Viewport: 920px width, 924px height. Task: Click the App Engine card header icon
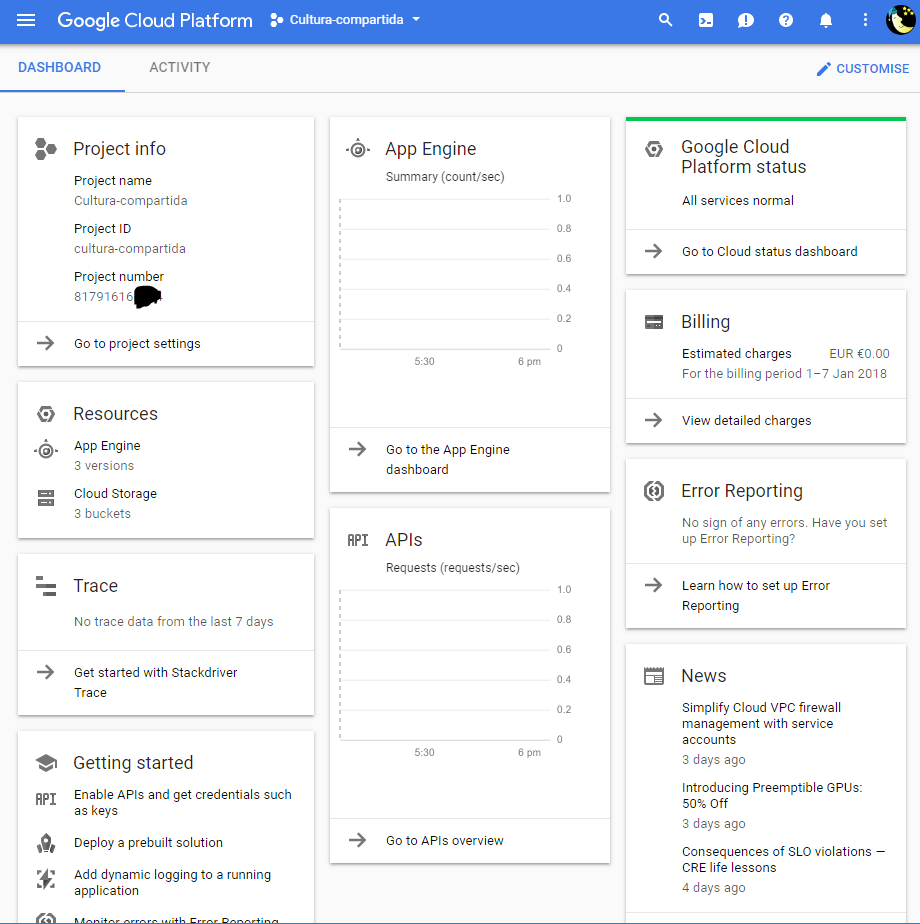pos(358,149)
